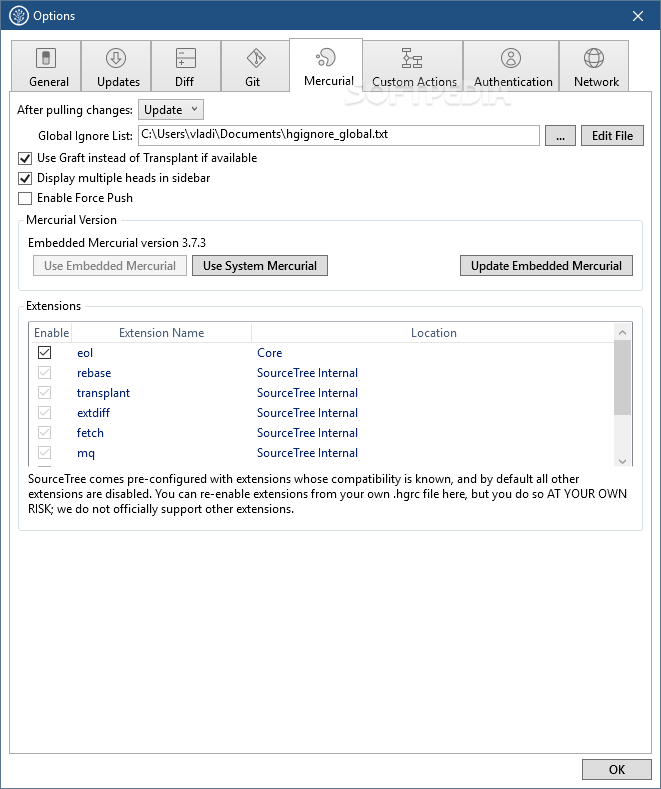Toggle the extdiff extension checkbox
Screen dimensions: 661x789
coord(44,413)
